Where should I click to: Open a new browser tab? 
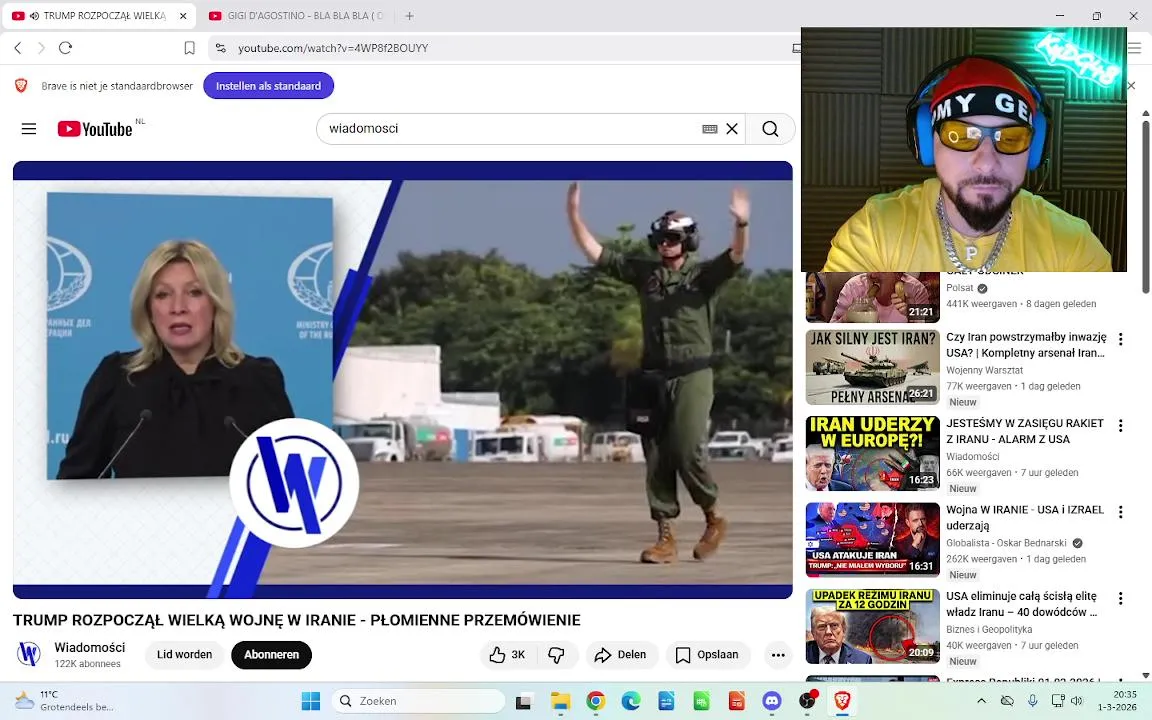[409, 15]
